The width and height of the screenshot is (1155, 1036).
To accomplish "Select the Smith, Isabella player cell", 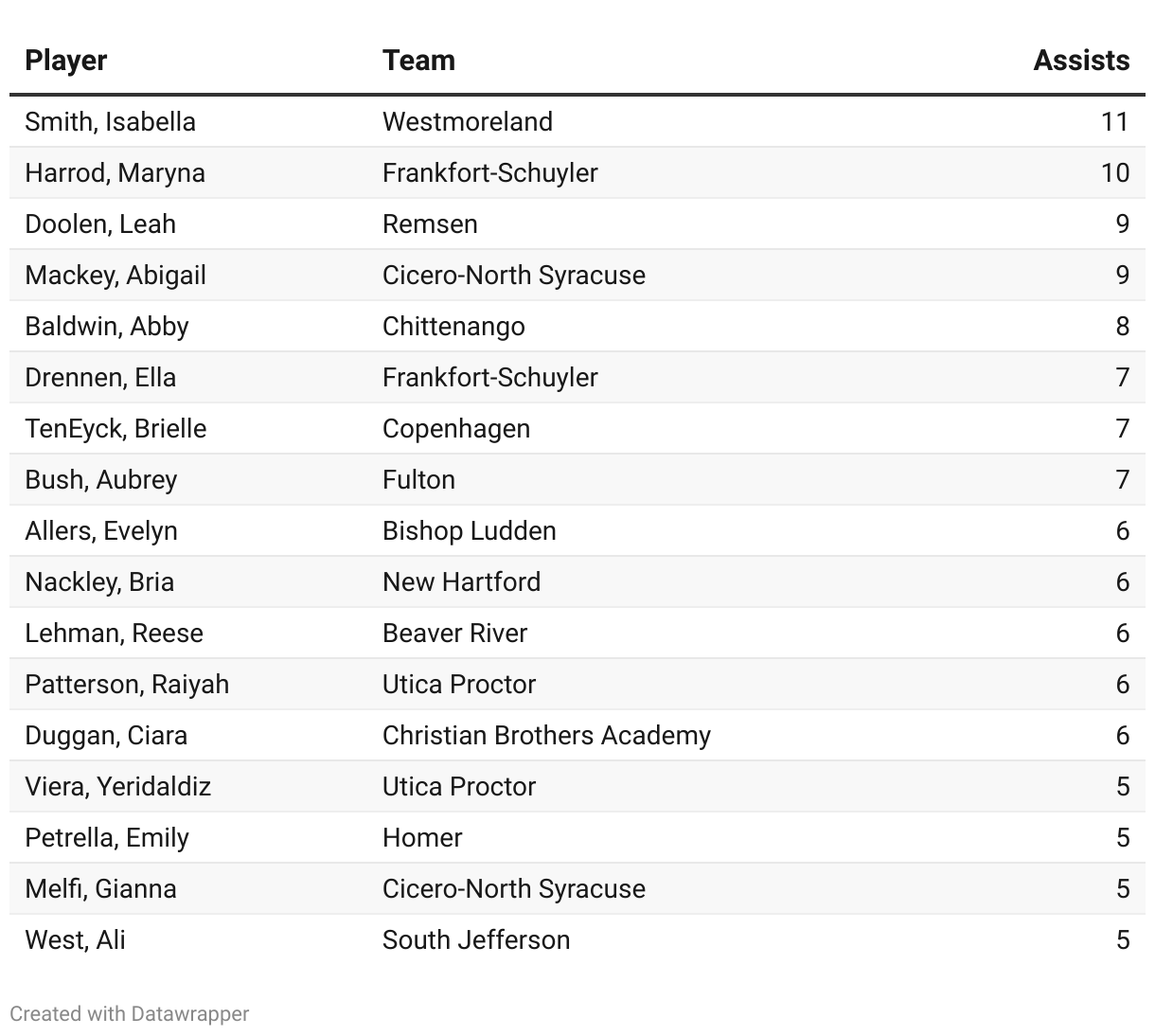I will 111,122.
